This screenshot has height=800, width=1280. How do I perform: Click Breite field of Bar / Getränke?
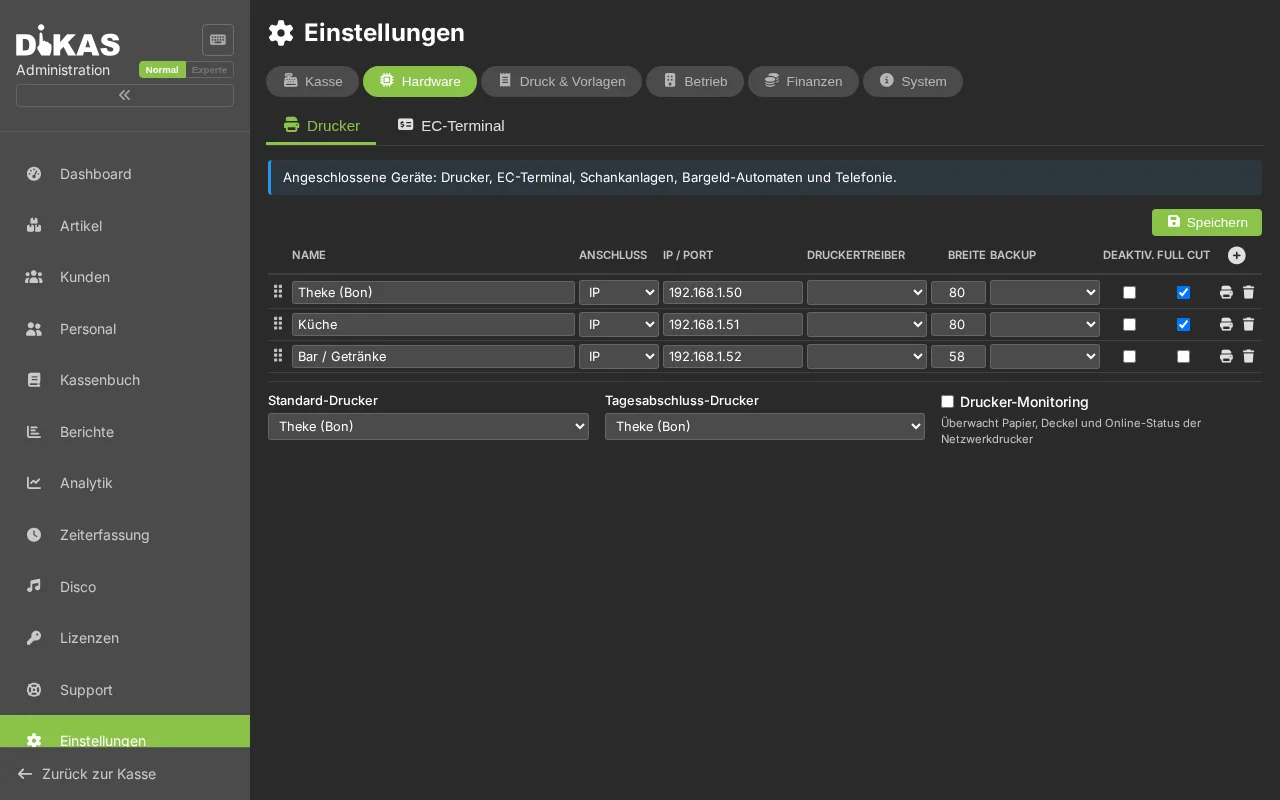[958, 356]
